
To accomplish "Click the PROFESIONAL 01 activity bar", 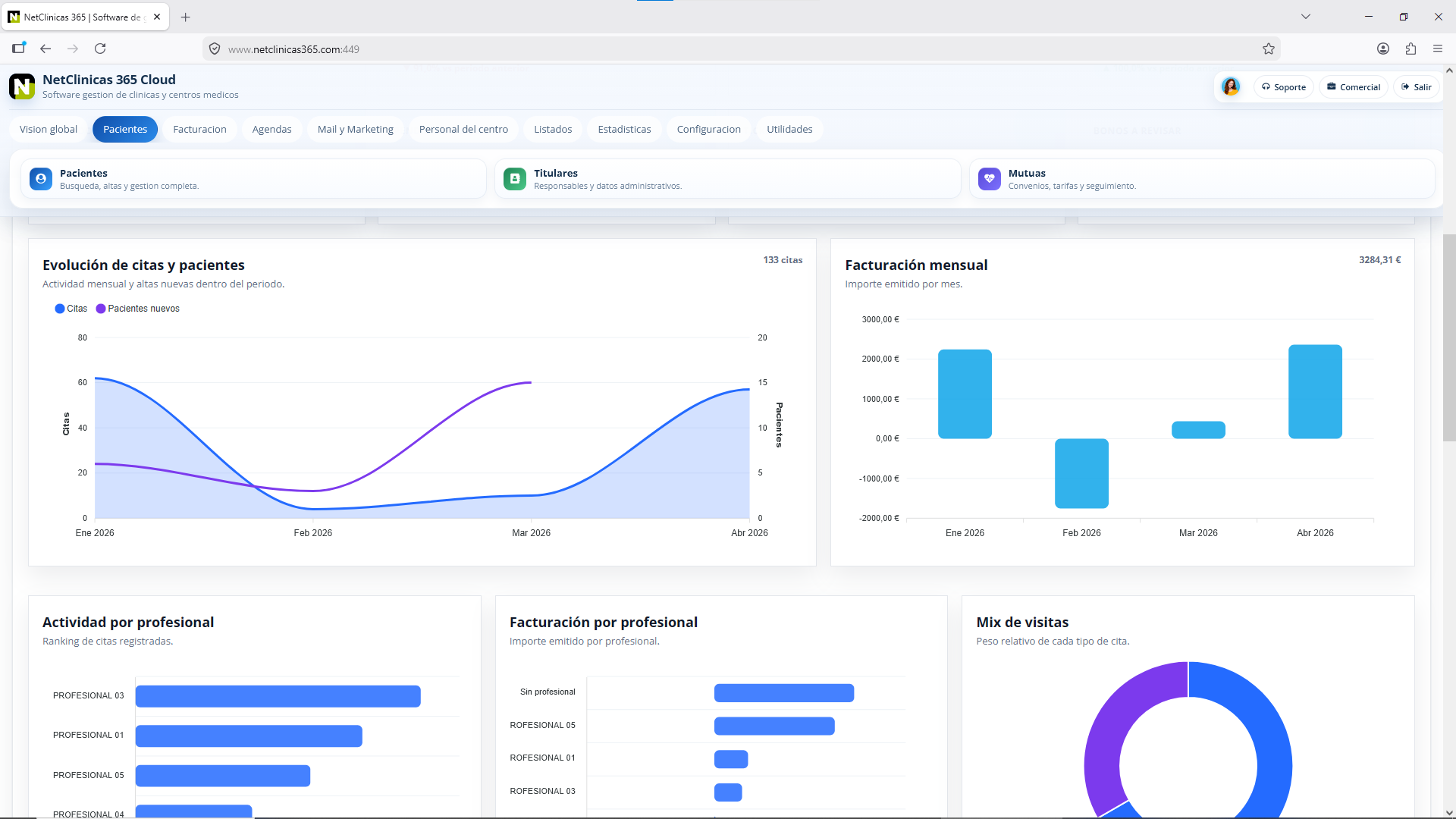I will 249,736.
